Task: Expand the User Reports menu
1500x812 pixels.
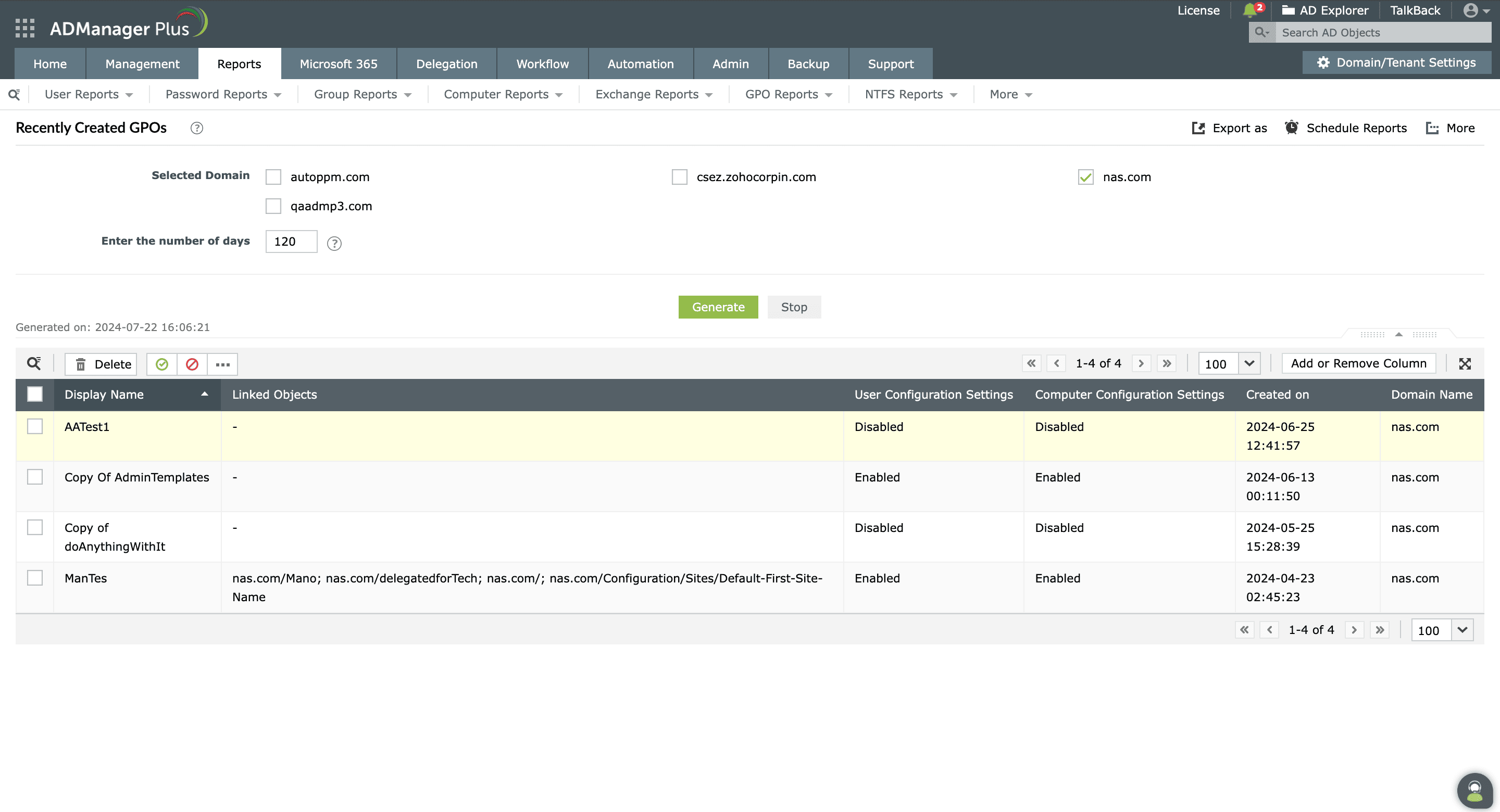Action: [x=89, y=94]
